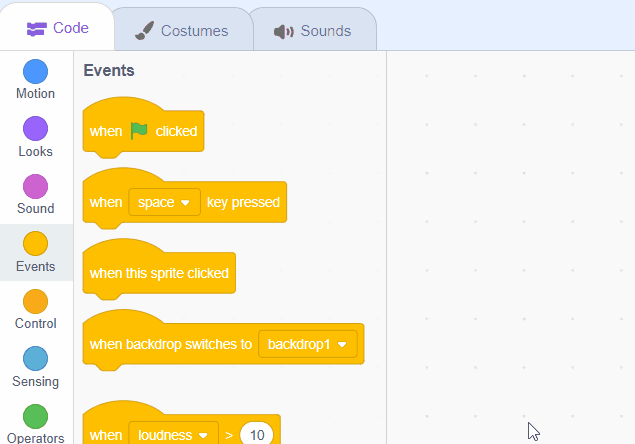Switch to the Costumes tab

(x=181, y=31)
